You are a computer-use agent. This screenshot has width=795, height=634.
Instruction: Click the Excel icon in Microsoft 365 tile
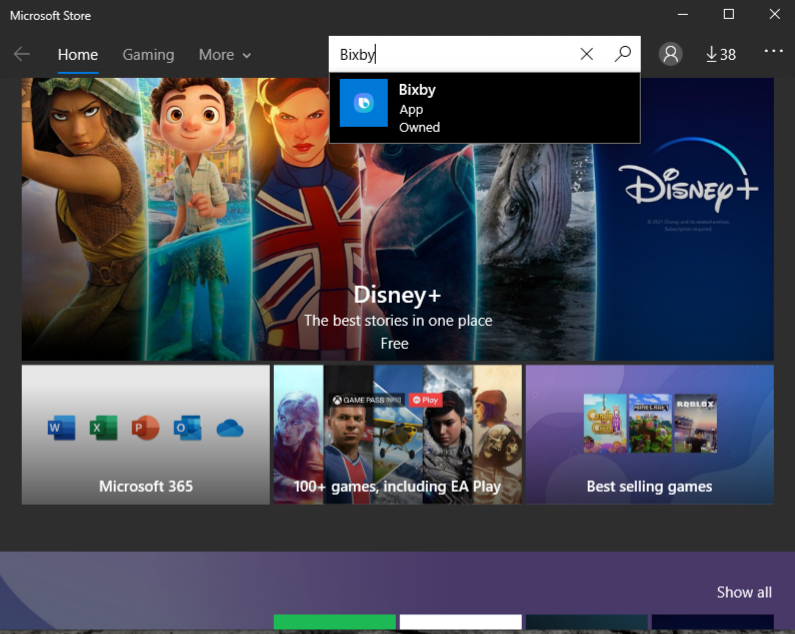pos(103,428)
